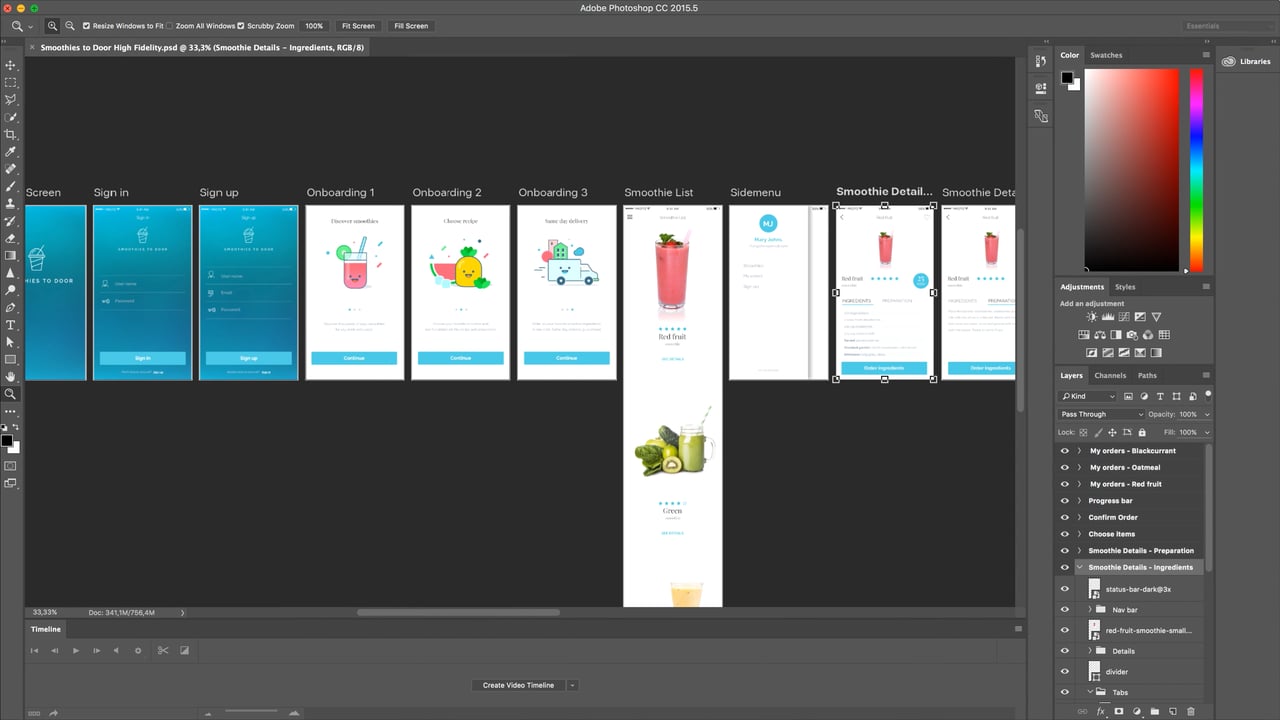Click the Fit Screen button
This screenshot has height=720, width=1280.
tap(358, 26)
